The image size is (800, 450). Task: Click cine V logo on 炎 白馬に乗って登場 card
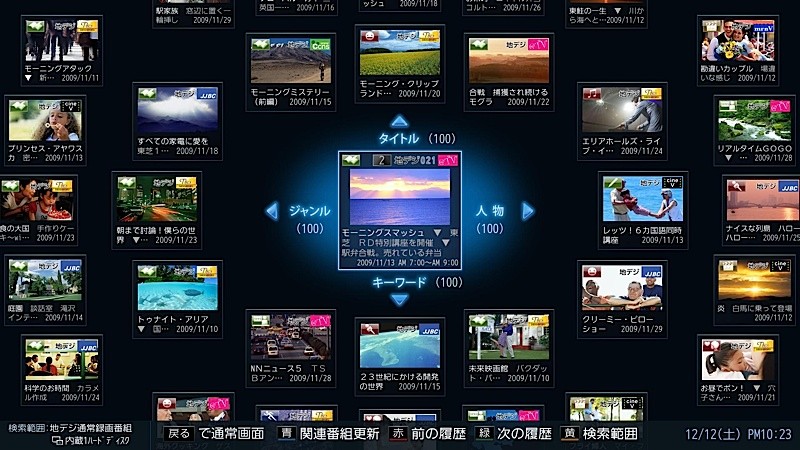780,266
